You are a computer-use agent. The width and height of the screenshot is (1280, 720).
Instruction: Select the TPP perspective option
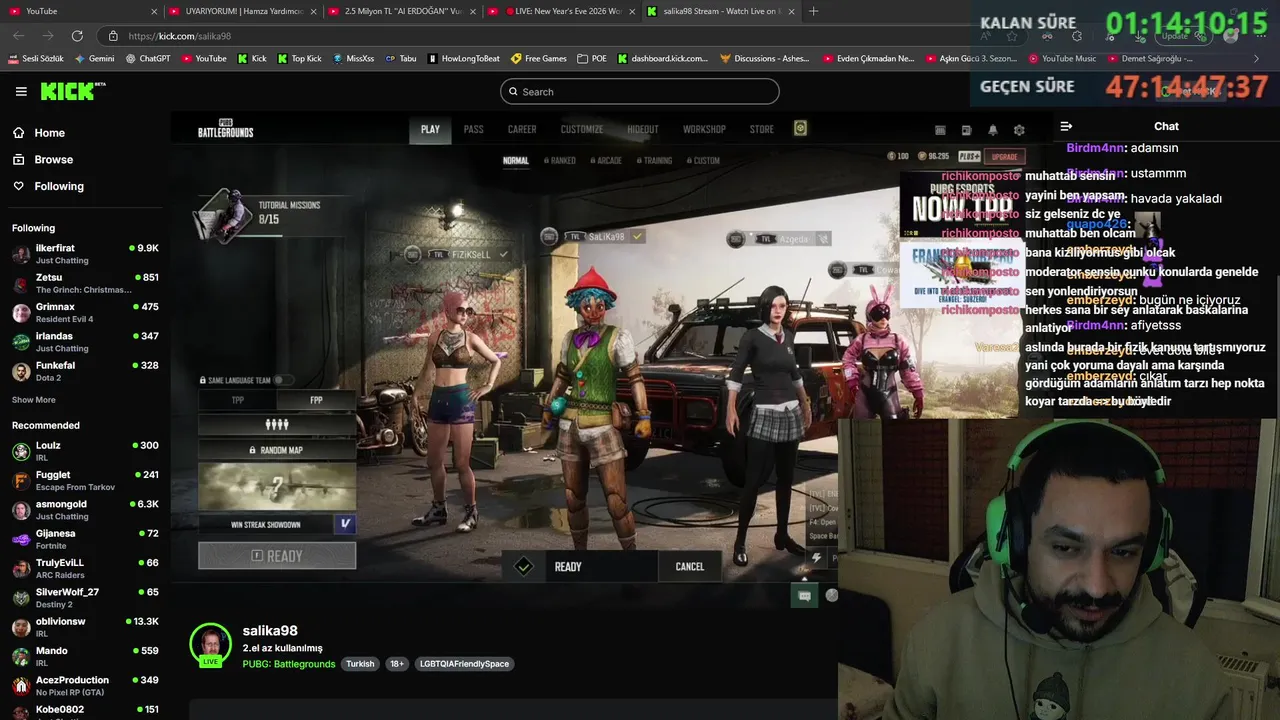[x=238, y=400]
